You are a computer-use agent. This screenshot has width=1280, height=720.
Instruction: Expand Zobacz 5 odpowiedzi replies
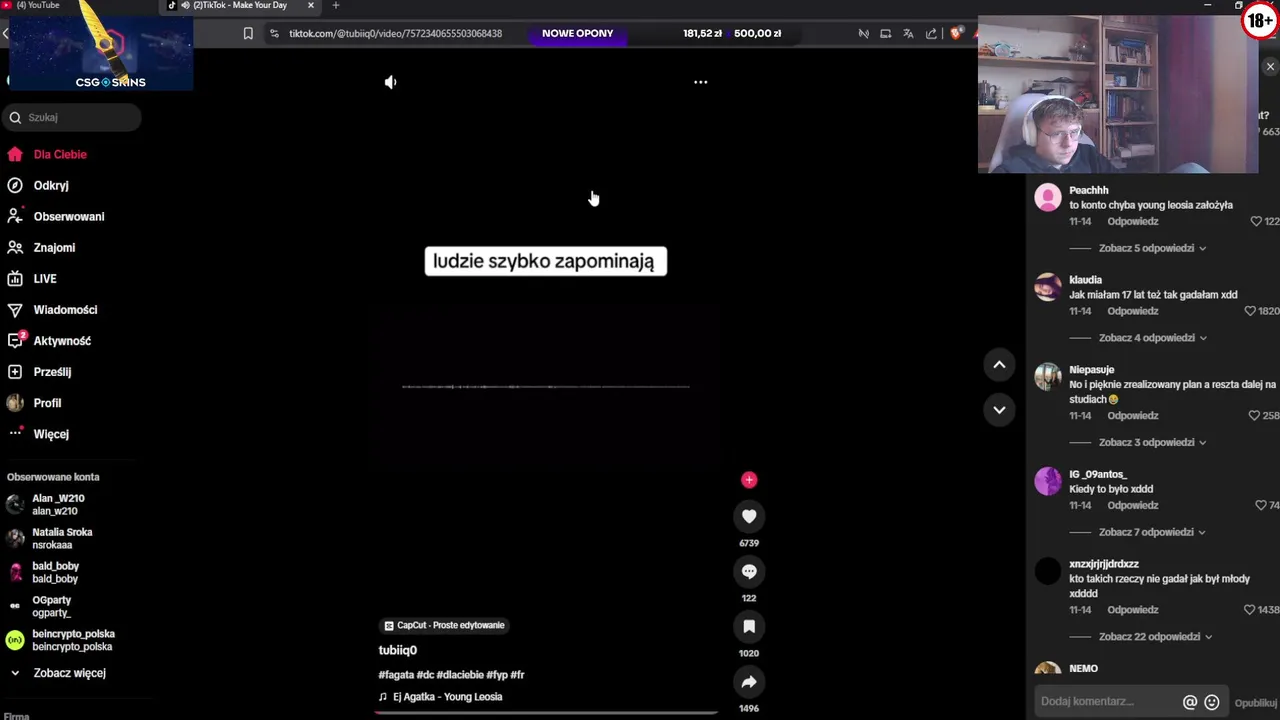click(1152, 248)
